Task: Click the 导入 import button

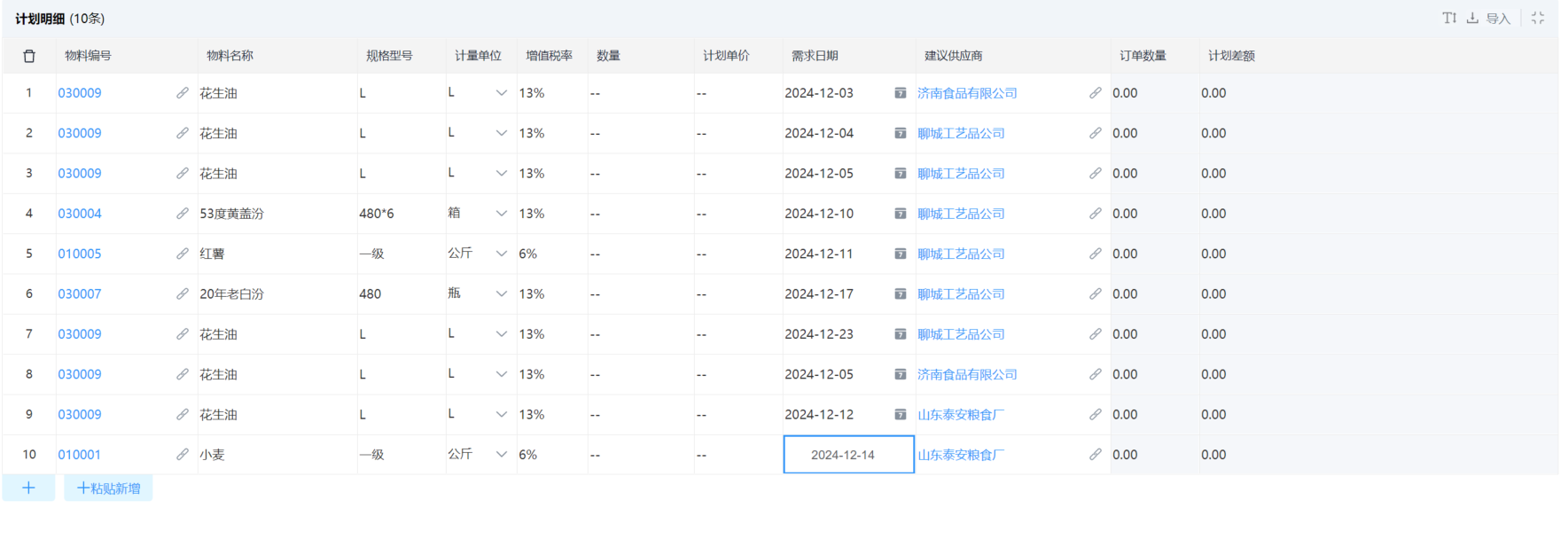Action: tap(1489, 19)
